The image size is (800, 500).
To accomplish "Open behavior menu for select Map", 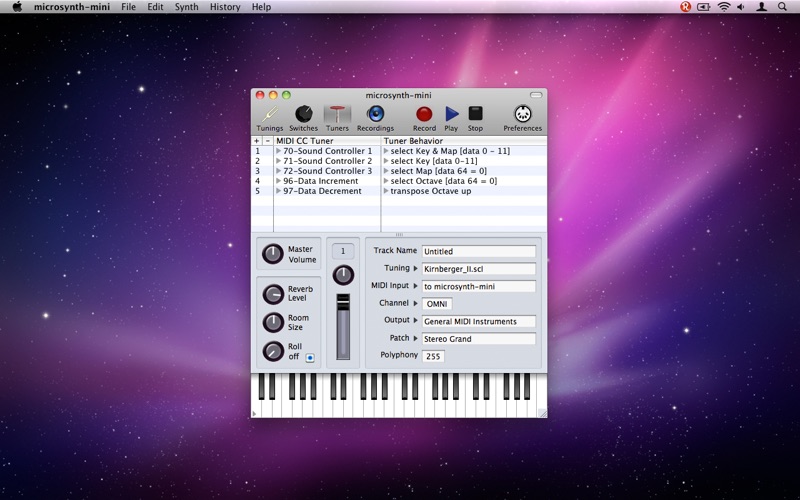I will tap(386, 171).
